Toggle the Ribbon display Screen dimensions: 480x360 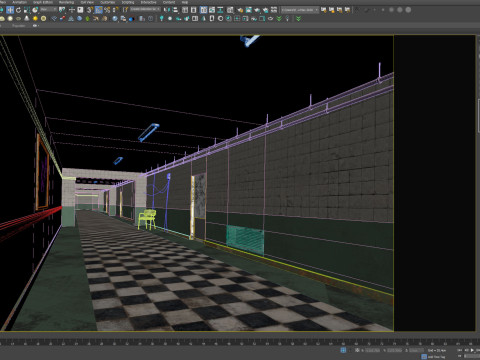pyautogui.click(x=203, y=10)
